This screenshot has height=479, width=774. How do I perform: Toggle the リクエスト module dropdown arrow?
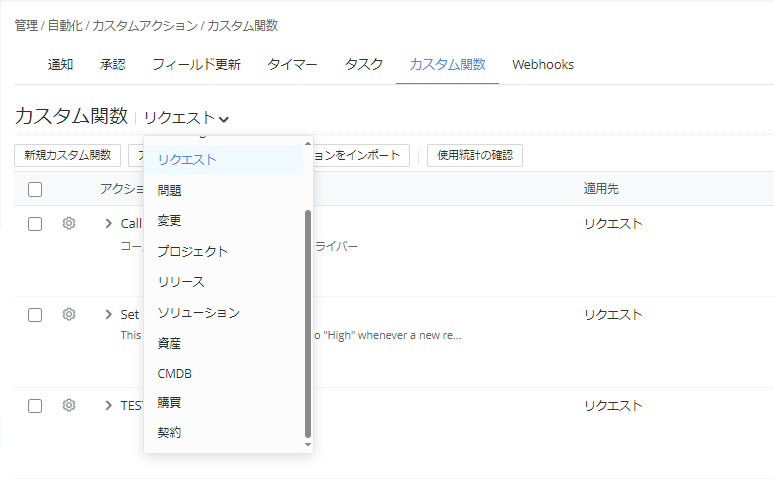[224, 119]
